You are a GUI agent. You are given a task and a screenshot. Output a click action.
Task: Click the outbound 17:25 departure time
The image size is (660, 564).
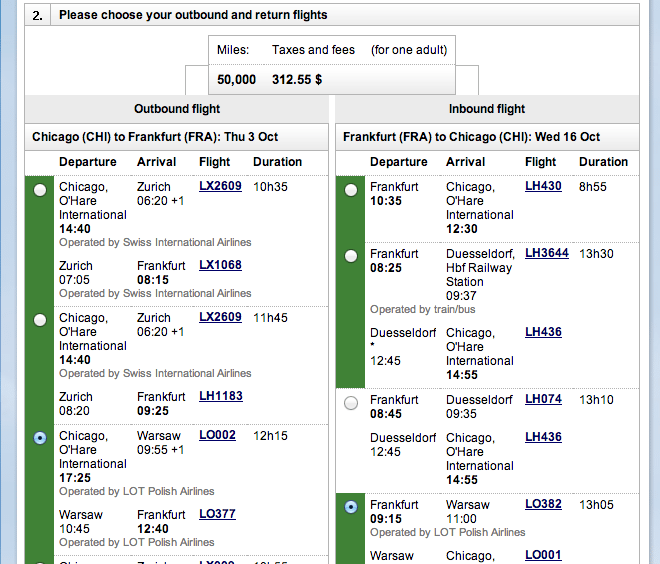75,478
